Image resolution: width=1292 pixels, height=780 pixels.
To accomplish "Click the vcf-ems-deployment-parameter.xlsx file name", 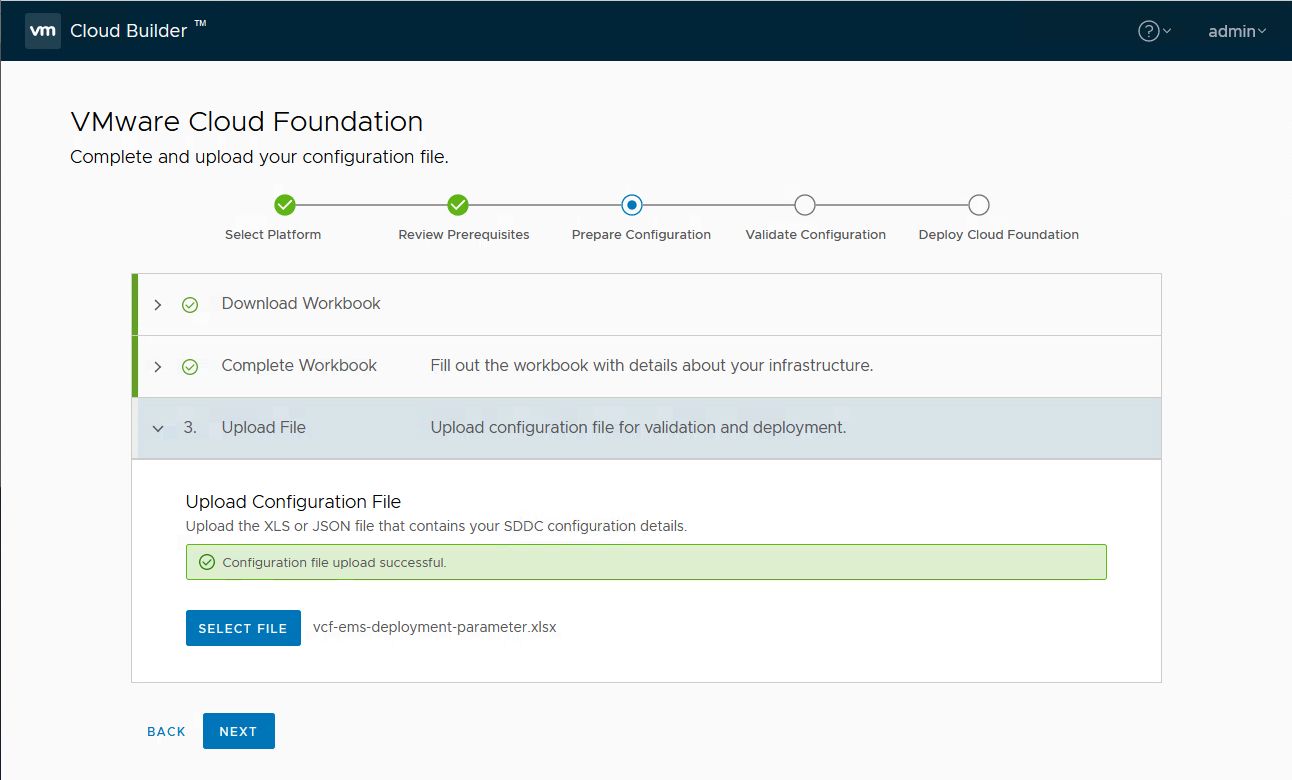I will [434, 627].
